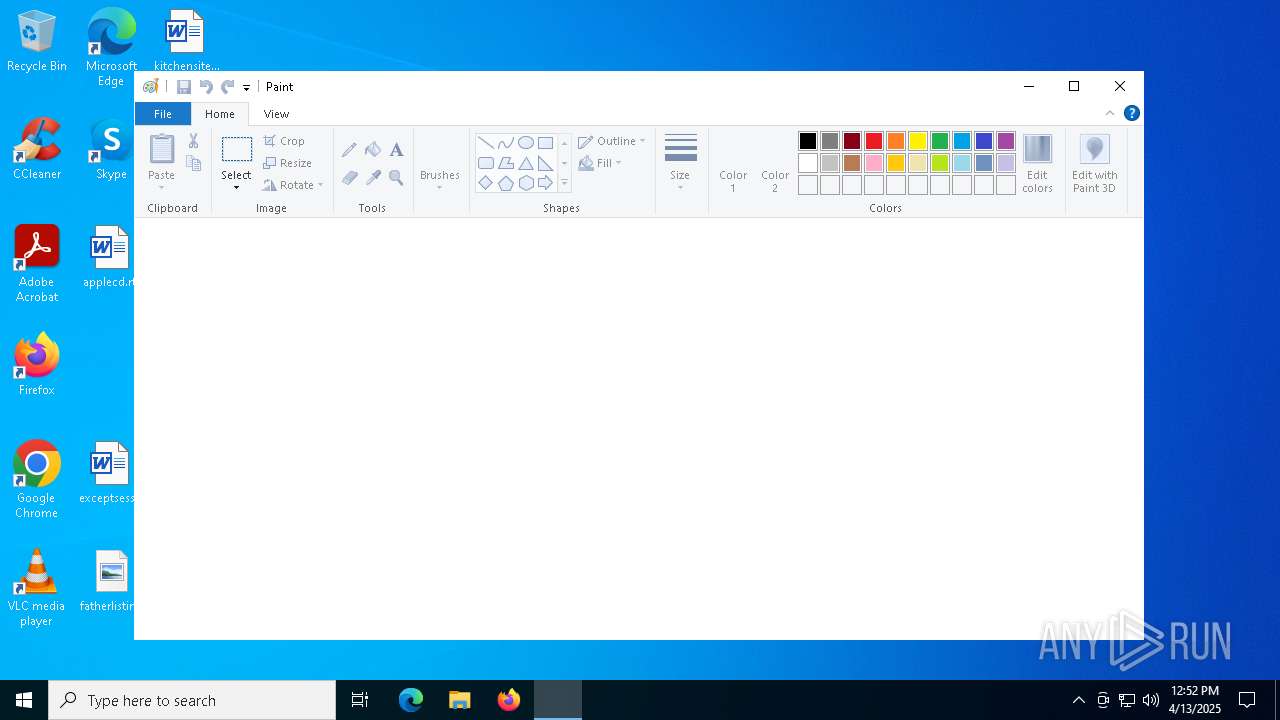Open the Windows Start menu

(x=24, y=700)
